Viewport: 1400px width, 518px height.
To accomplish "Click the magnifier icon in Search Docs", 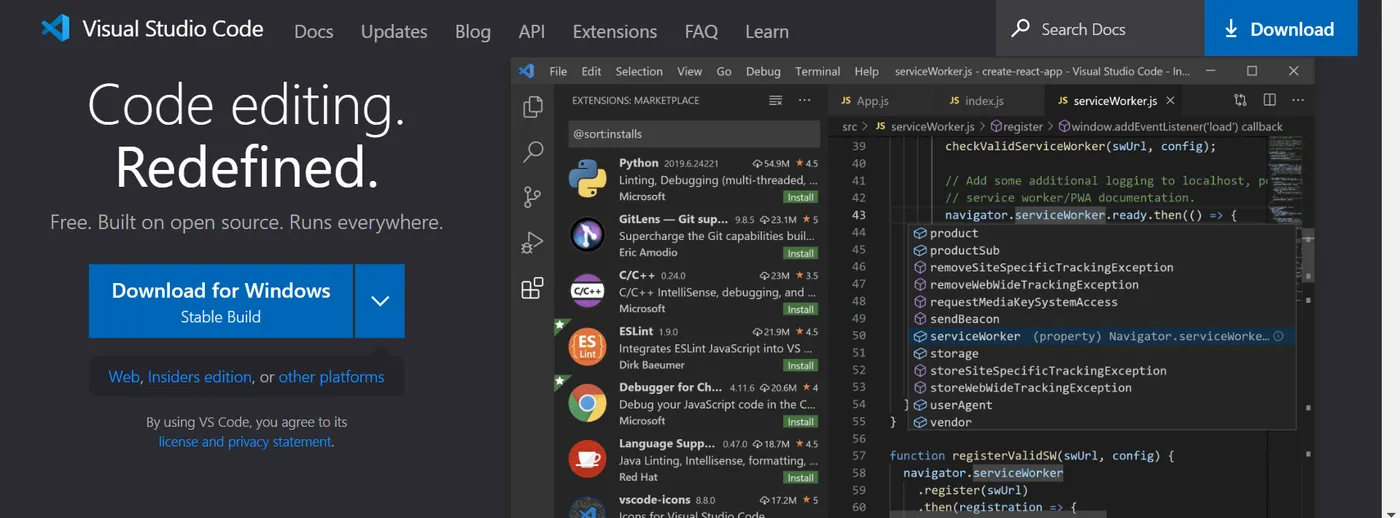I will tap(1020, 28).
